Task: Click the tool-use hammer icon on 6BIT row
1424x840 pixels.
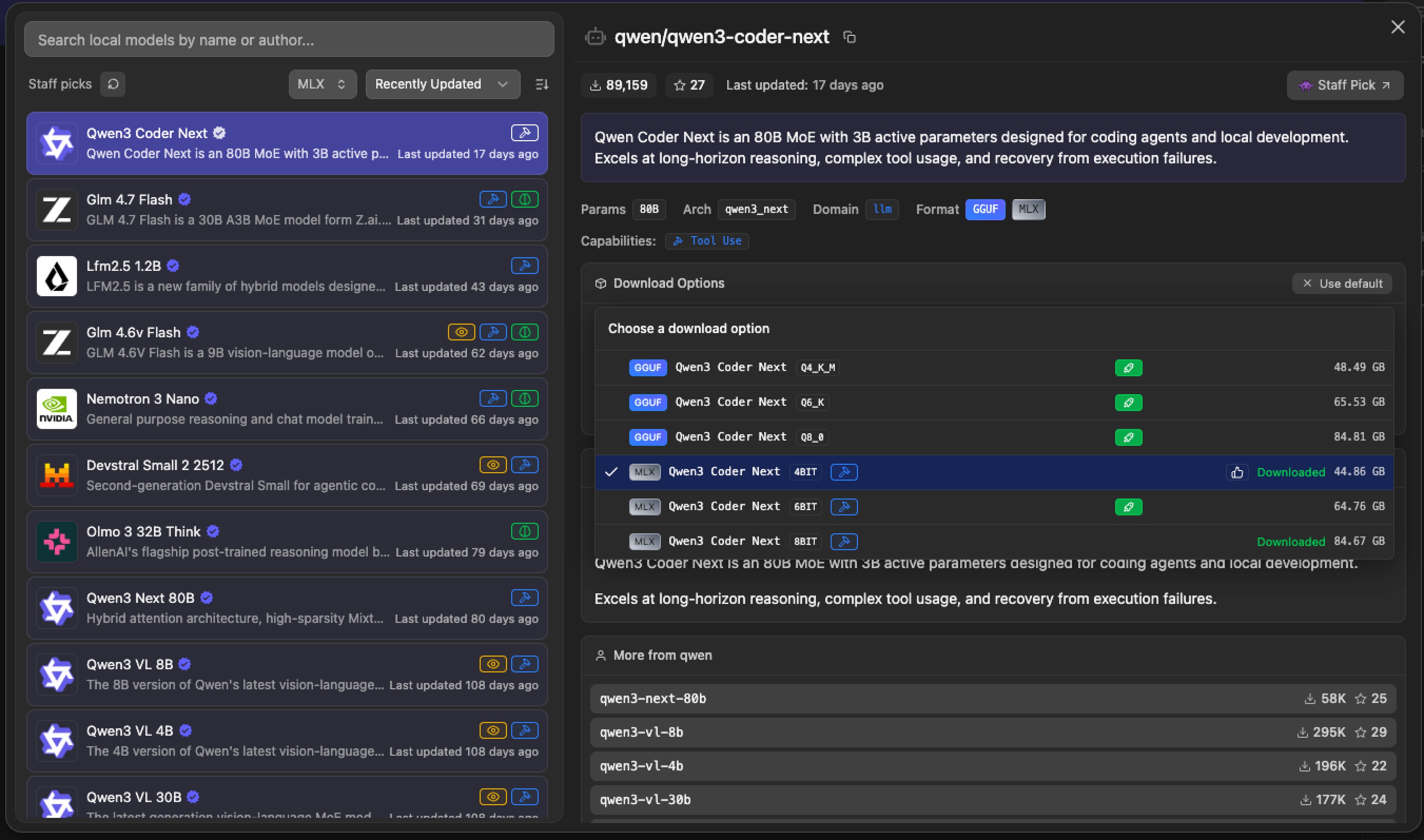Action: point(843,506)
